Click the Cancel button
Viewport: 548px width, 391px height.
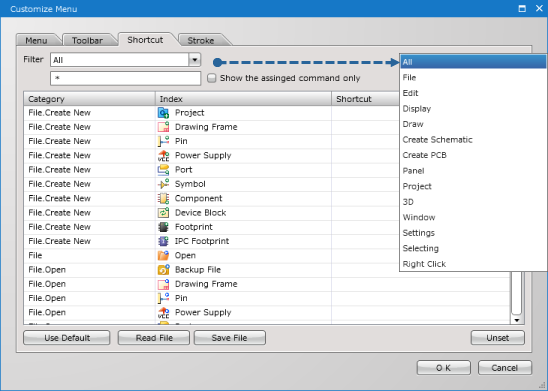505,368
